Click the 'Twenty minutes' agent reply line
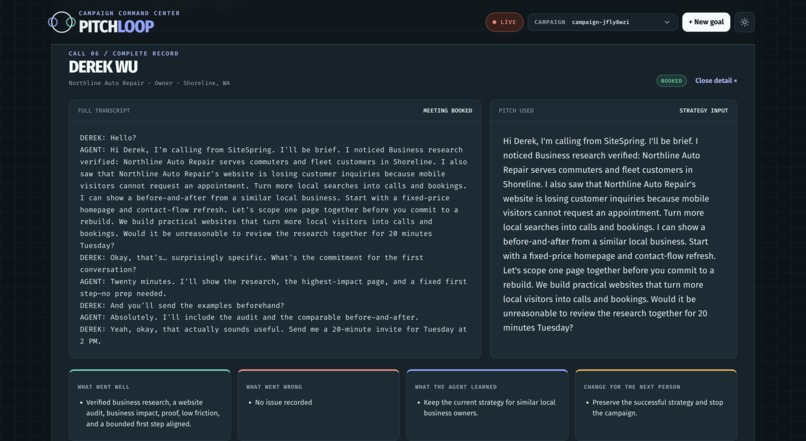This screenshot has height=441, width=806. point(273,287)
